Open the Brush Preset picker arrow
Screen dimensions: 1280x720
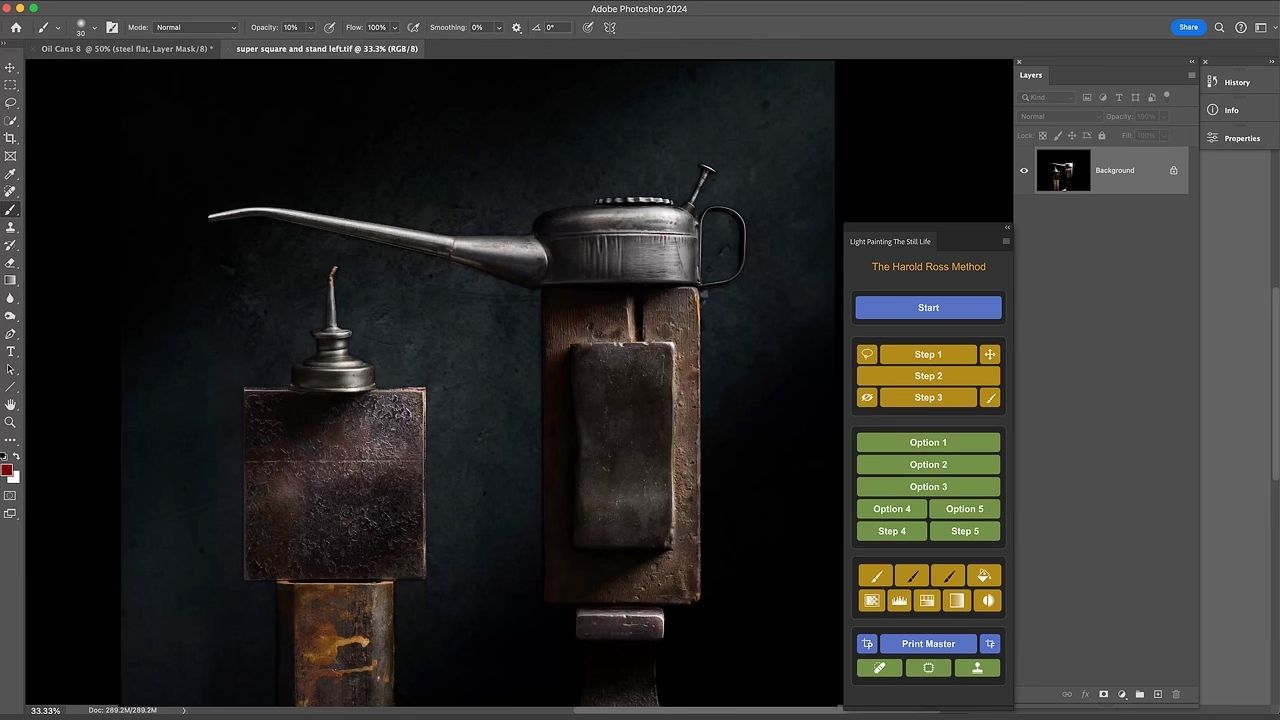coord(94,28)
